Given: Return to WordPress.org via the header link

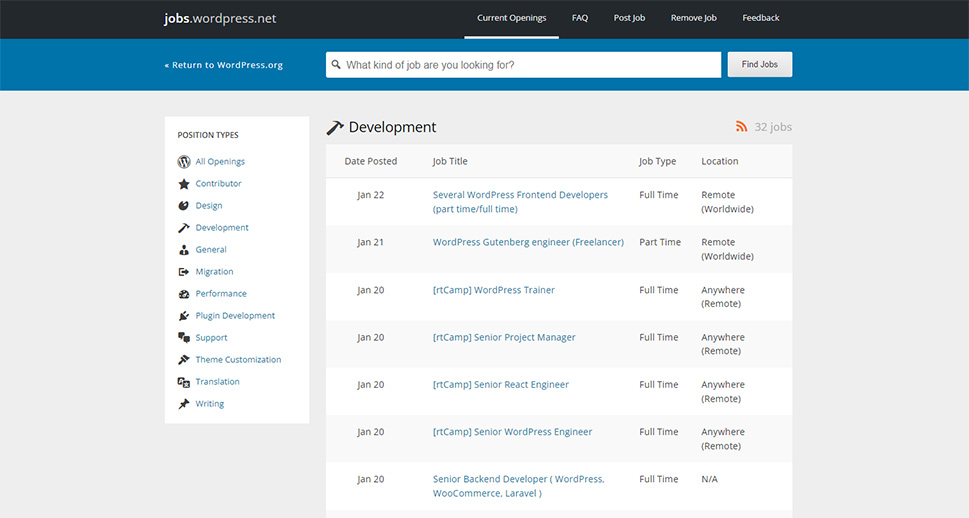Looking at the screenshot, I should (224, 65).
